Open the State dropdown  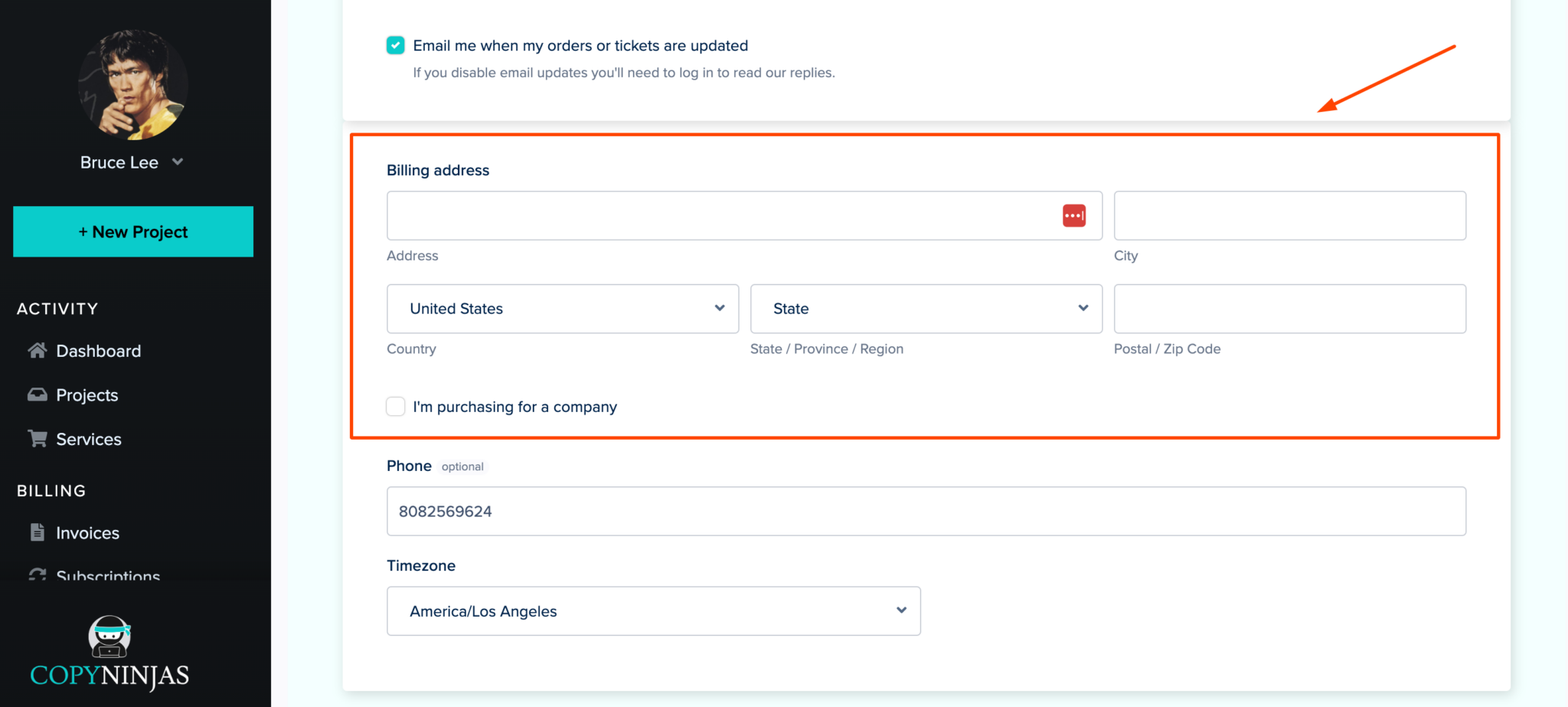tap(926, 309)
